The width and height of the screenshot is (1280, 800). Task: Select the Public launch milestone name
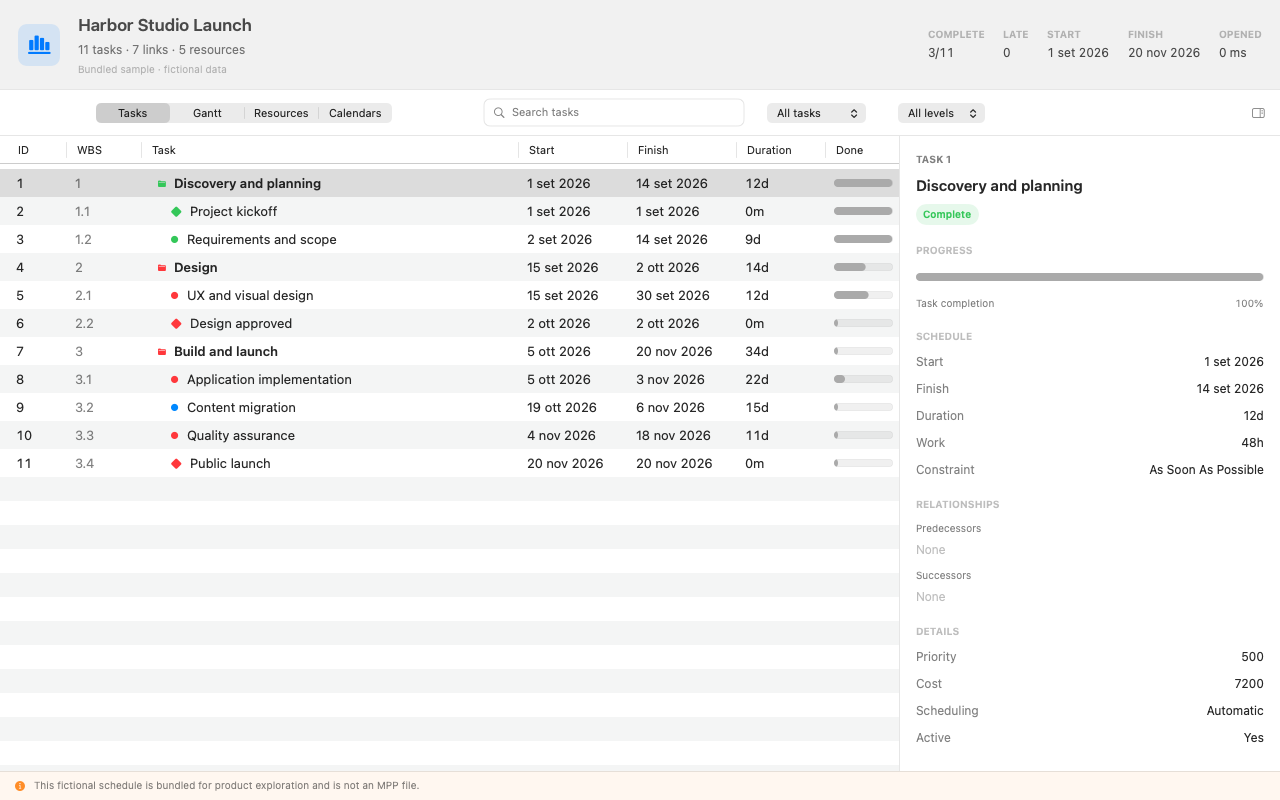230,464
